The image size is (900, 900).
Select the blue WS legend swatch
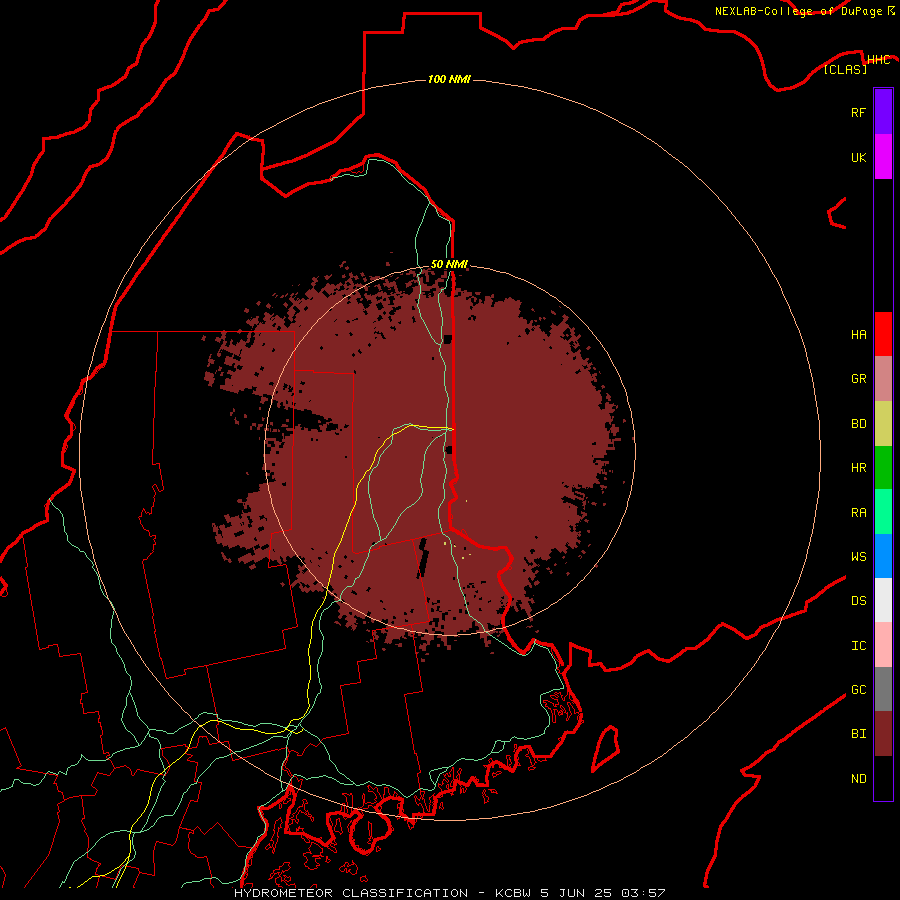coord(883,556)
